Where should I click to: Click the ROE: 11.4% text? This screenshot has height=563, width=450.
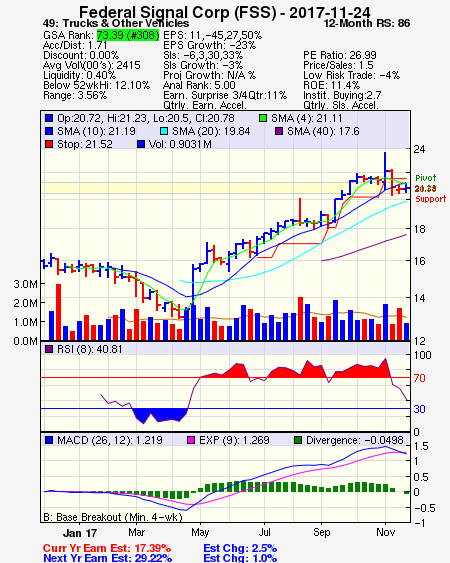pyautogui.click(x=331, y=85)
